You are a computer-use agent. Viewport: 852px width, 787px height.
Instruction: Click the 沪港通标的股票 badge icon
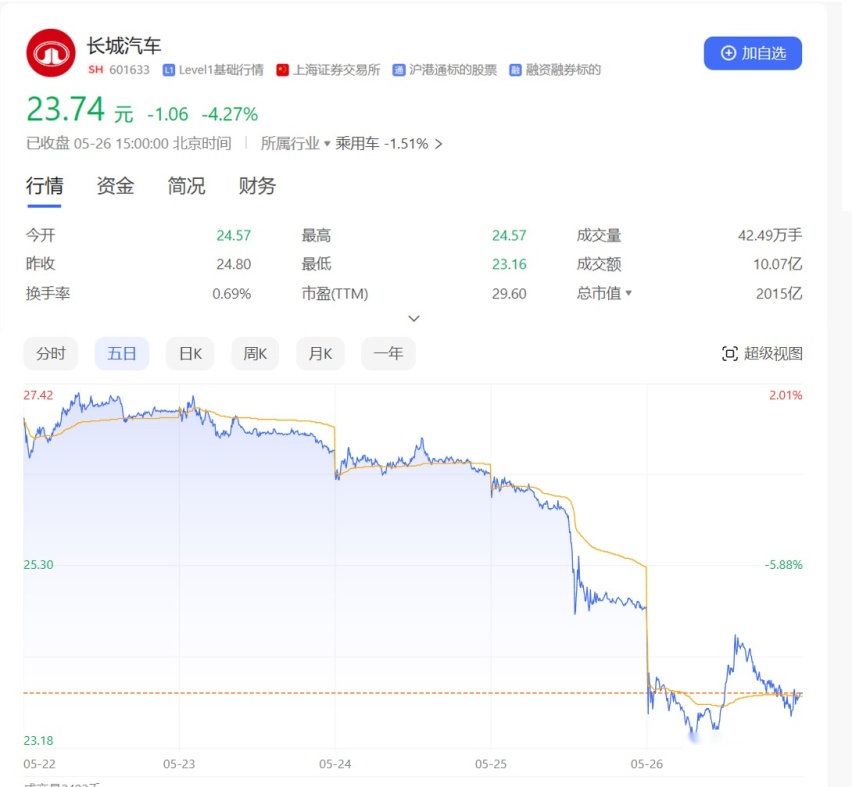point(399,70)
